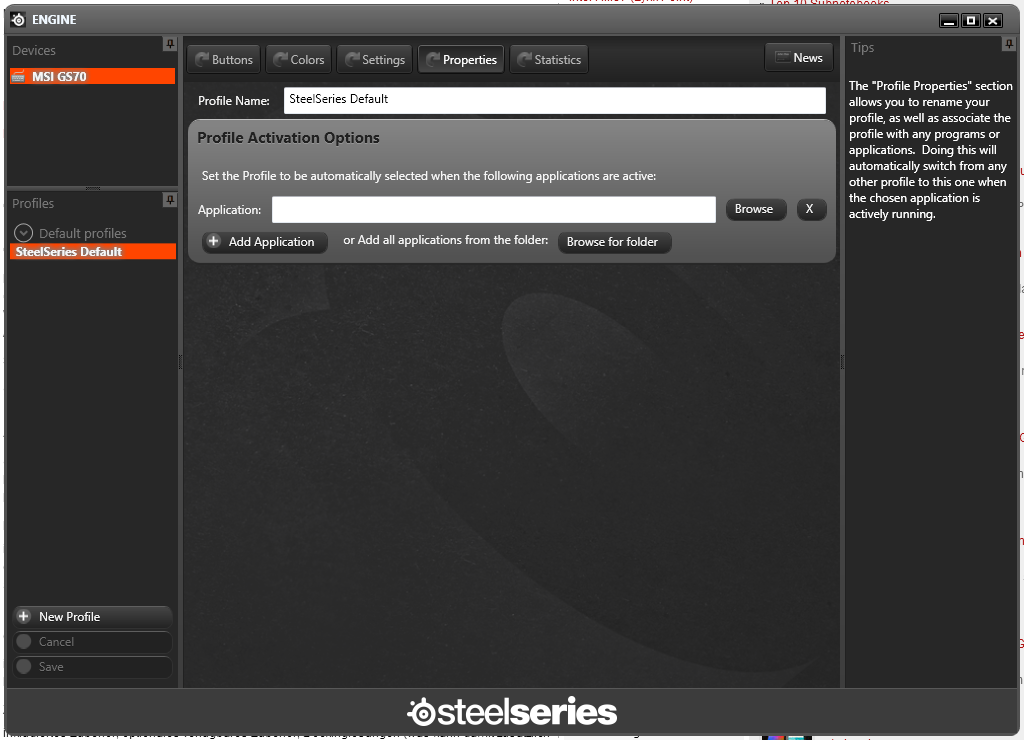Image resolution: width=1024 pixels, height=740 pixels.
Task: Maximize the Engine window
Action: pos(971,20)
